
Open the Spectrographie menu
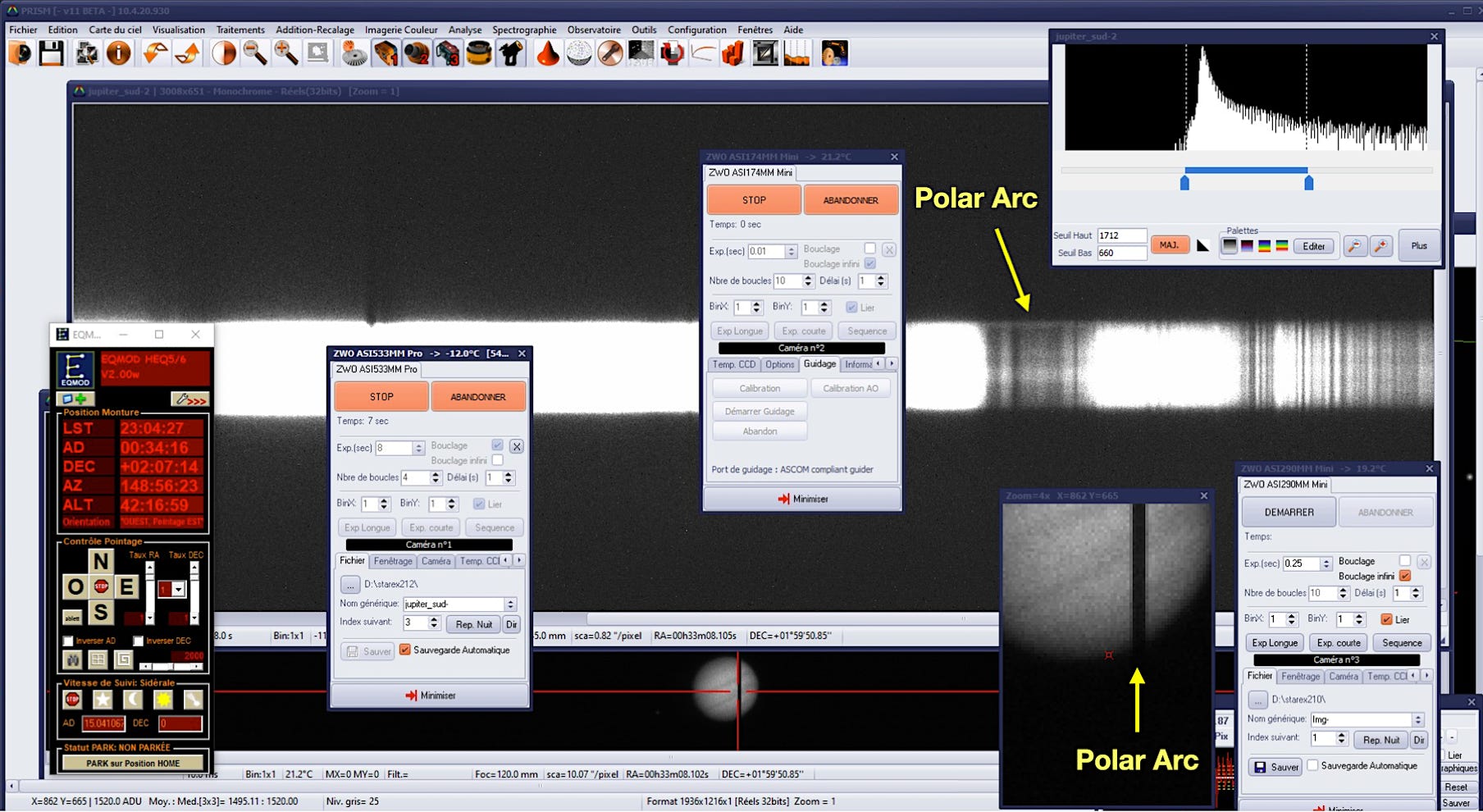524,30
